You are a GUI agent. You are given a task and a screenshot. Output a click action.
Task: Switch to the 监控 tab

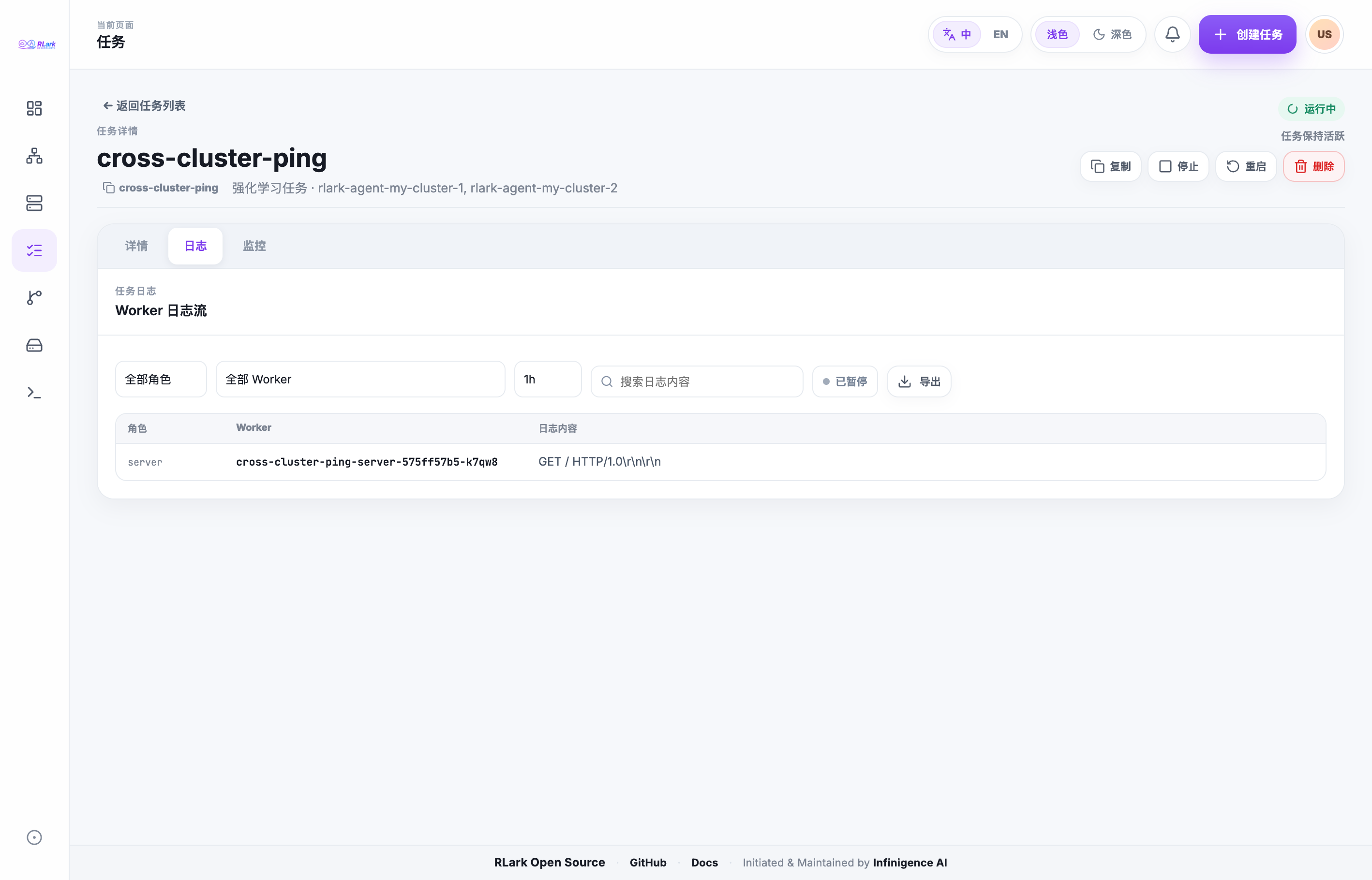[x=254, y=246]
